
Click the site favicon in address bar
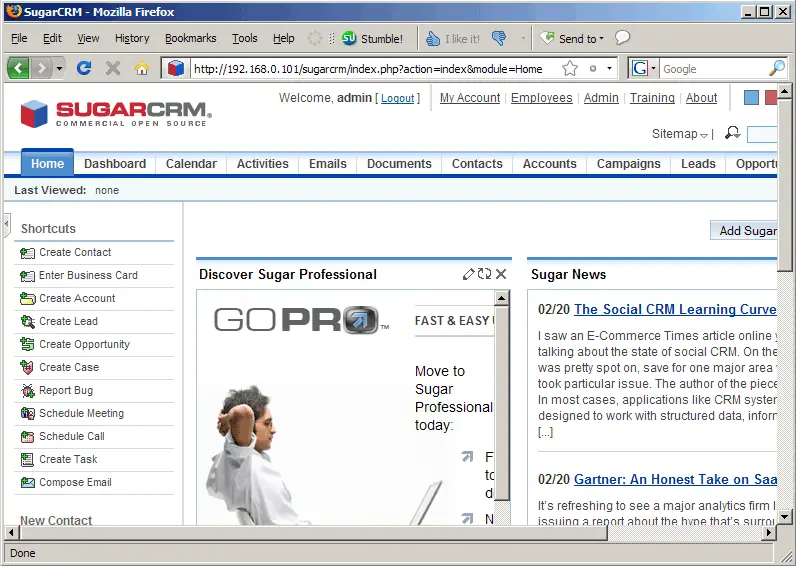point(176,68)
